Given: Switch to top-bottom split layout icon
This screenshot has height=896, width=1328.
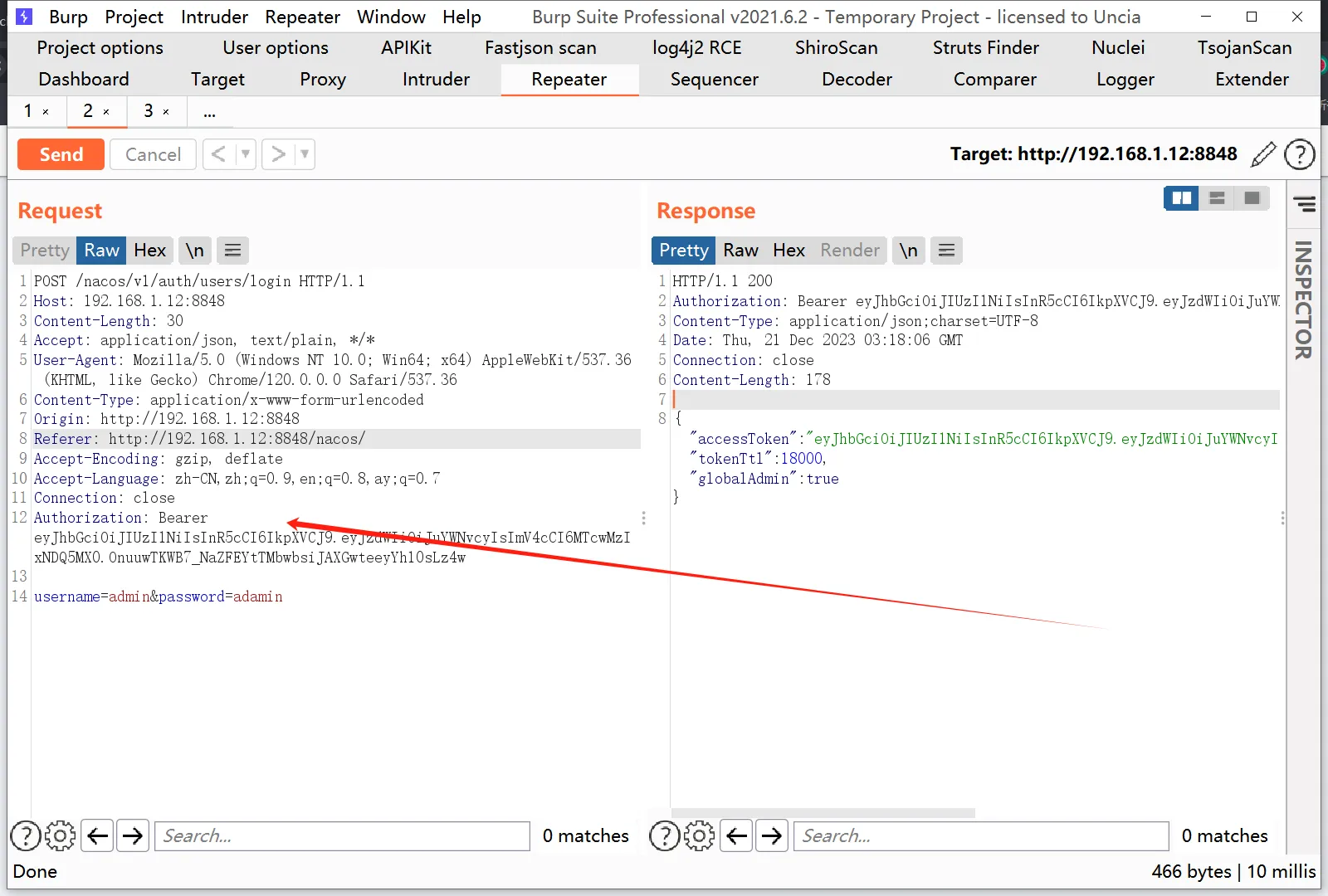Looking at the screenshot, I should 1217,198.
